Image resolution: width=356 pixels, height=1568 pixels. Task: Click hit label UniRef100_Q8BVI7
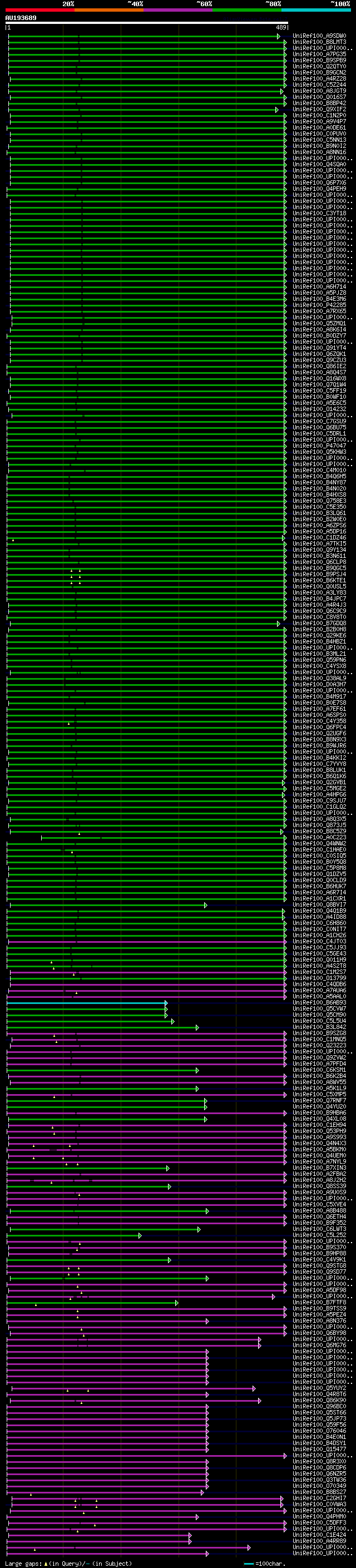point(319,904)
